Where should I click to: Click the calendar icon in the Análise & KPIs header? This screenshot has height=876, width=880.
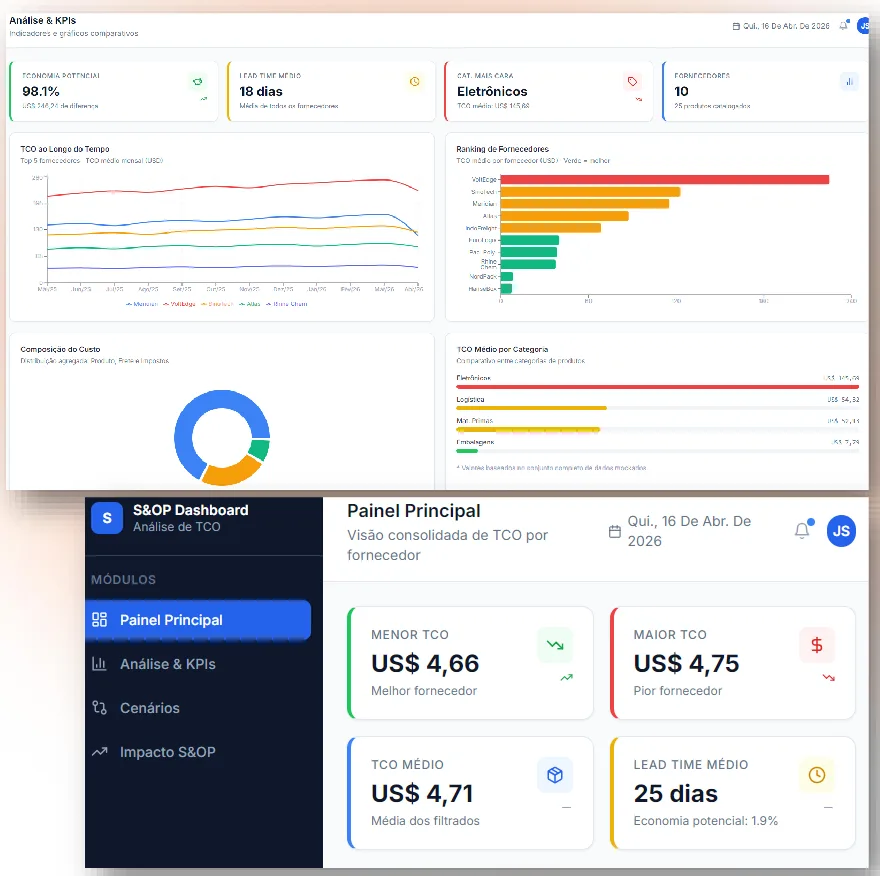pyautogui.click(x=736, y=26)
